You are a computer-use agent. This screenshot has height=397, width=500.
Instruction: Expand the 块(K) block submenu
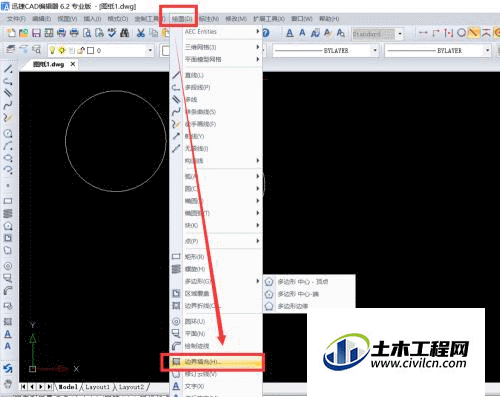pos(216,225)
